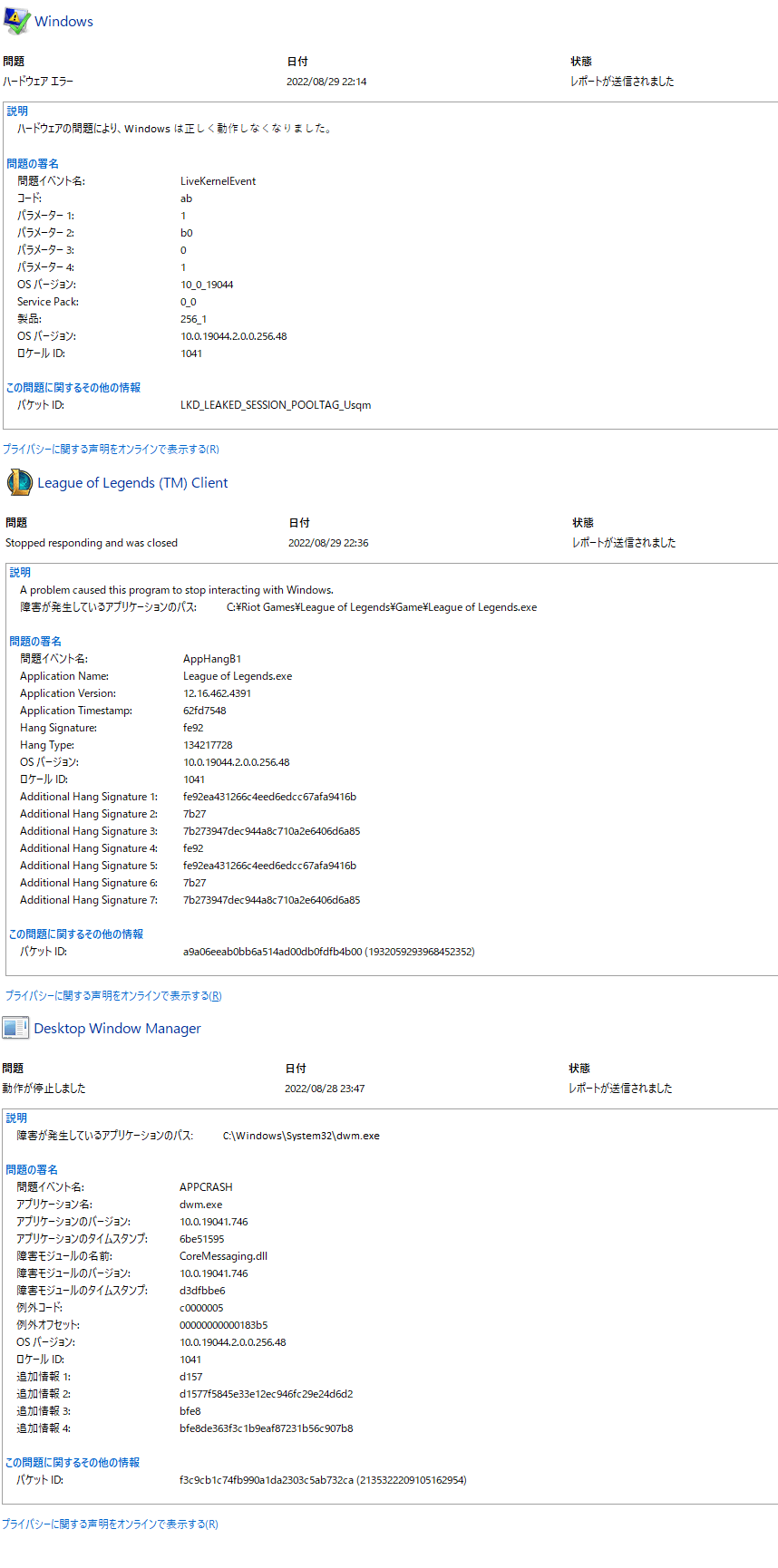Screen dimensions: 778x1568
Task: Select the exception code "c0000005"
Action: tap(201, 1308)
